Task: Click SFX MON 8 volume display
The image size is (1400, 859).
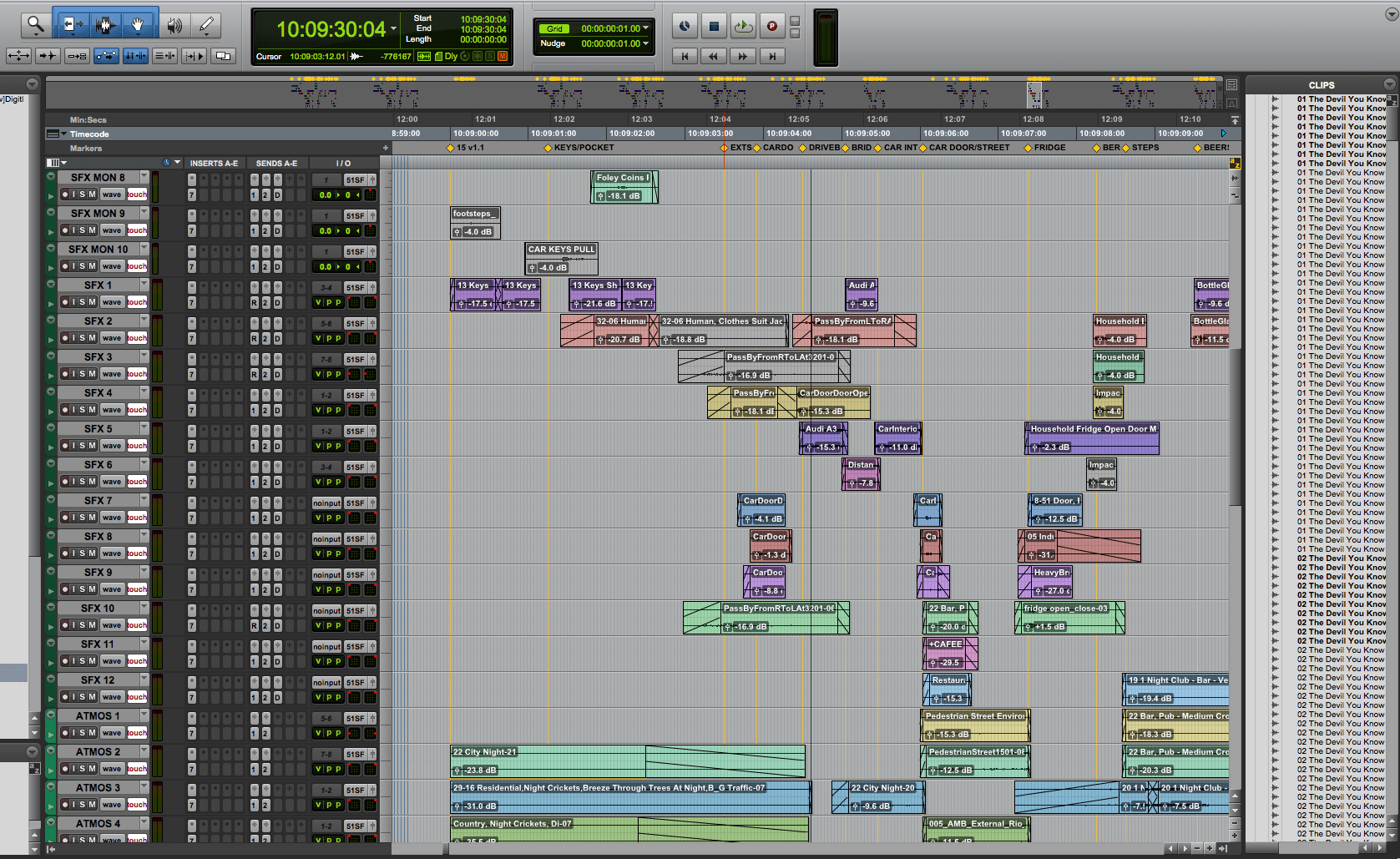Action: pyautogui.click(x=326, y=195)
